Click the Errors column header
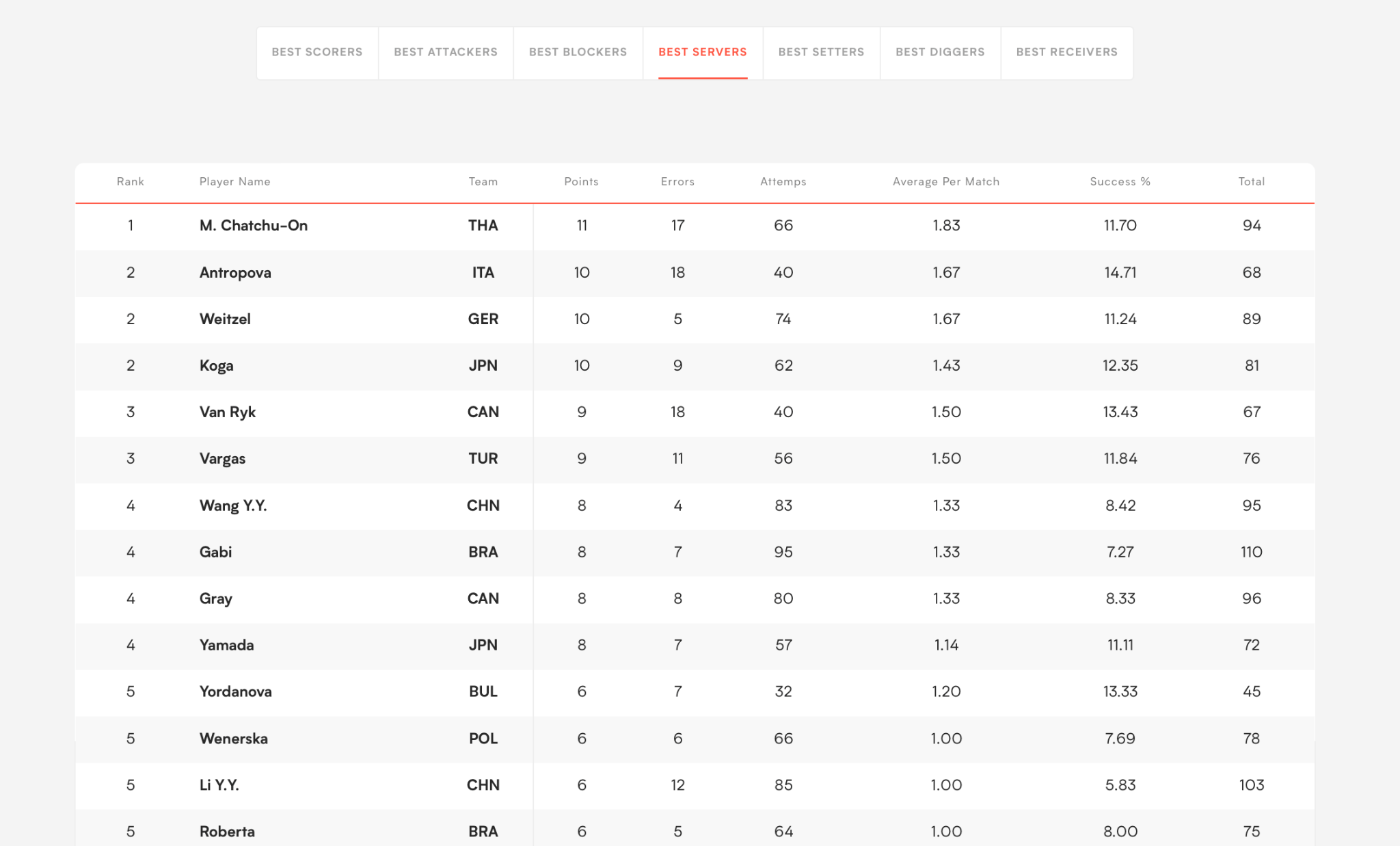Viewport: 1400px width, 846px height. click(677, 181)
